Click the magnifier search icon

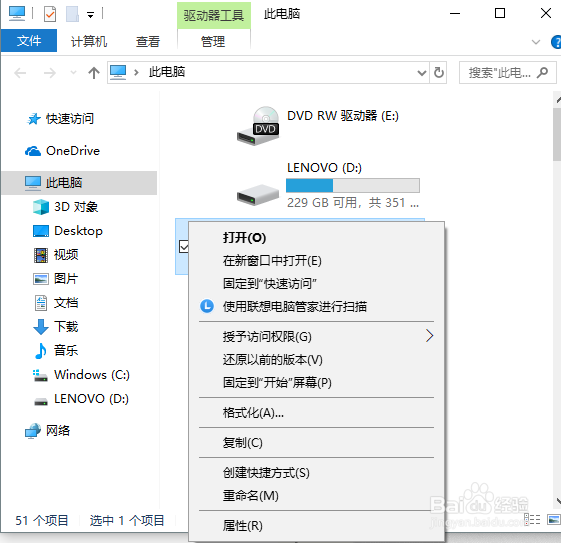pyautogui.click(x=542, y=73)
